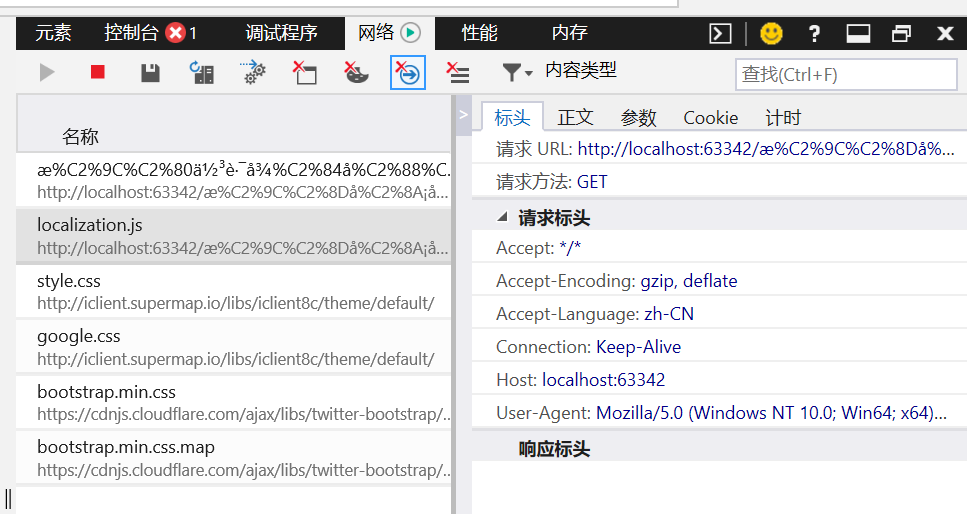This screenshot has height=514, width=967.
Task: Open the Cookie details tab
Action: click(710, 117)
